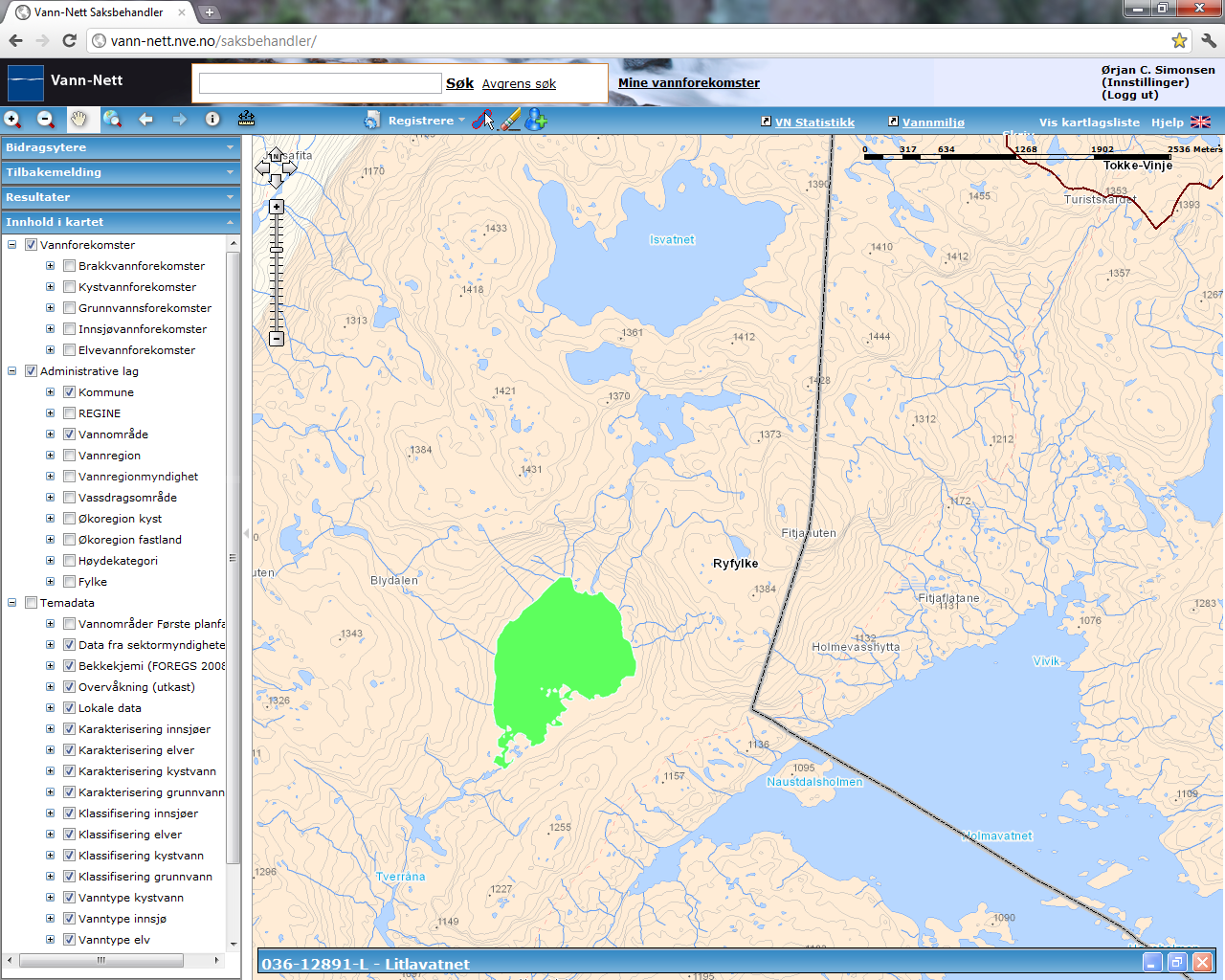Image resolution: width=1225 pixels, height=980 pixels.
Task: Open the Hjelp menu
Action: tap(1167, 122)
